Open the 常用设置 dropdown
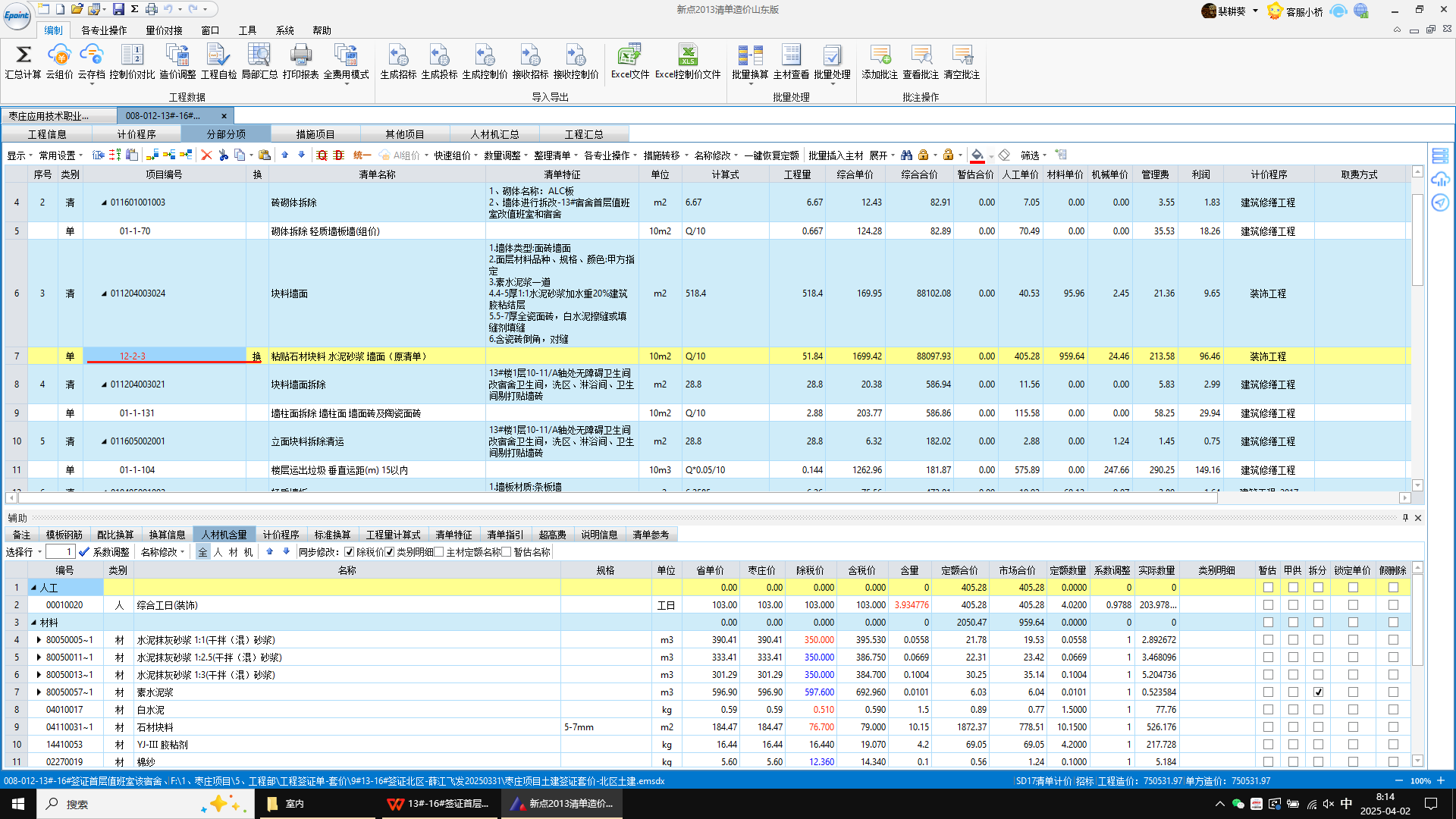The image size is (1456, 819). [x=61, y=155]
